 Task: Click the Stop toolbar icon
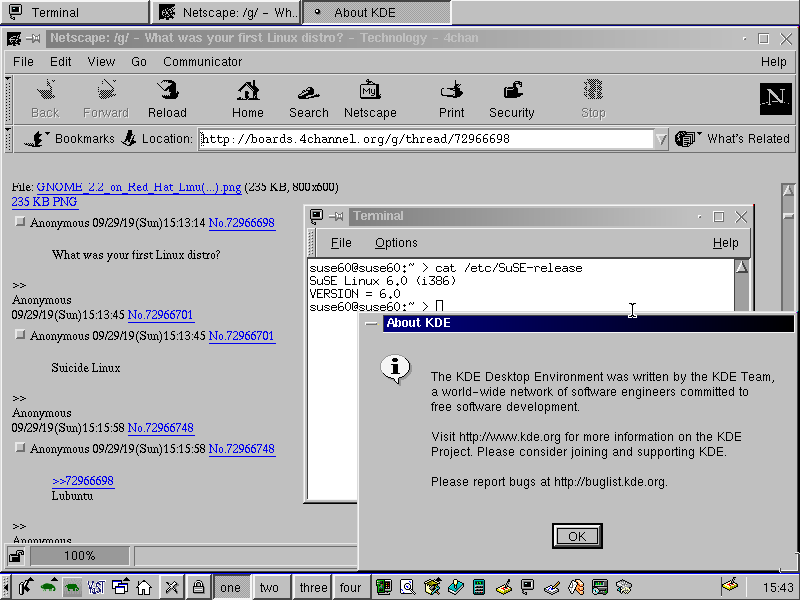pos(593,91)
